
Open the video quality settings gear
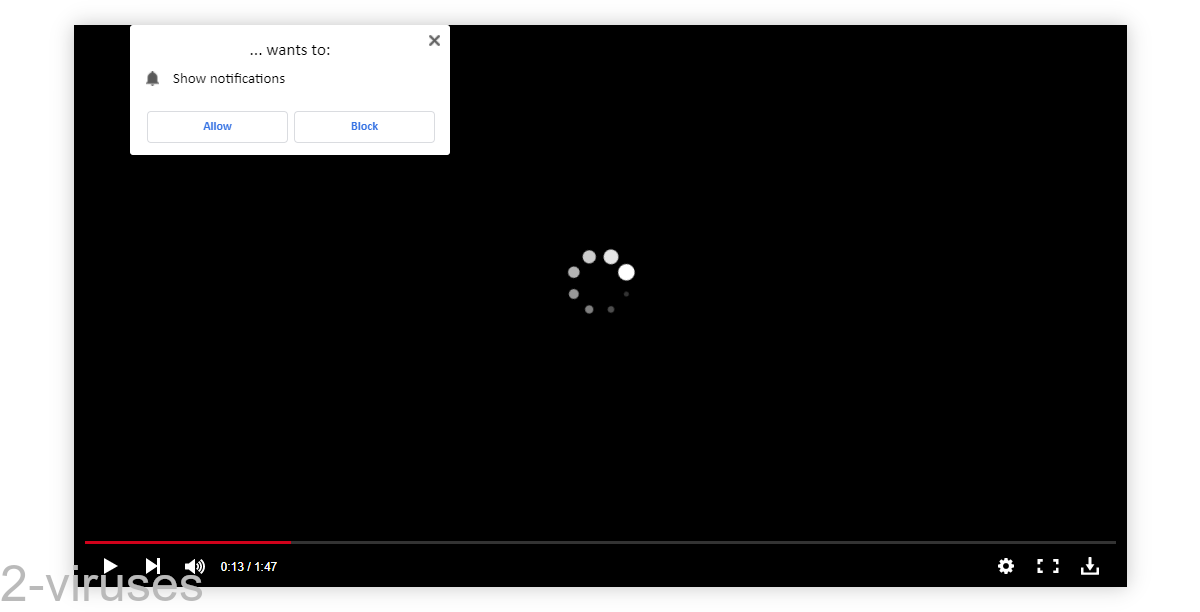tap(1005, 566)
